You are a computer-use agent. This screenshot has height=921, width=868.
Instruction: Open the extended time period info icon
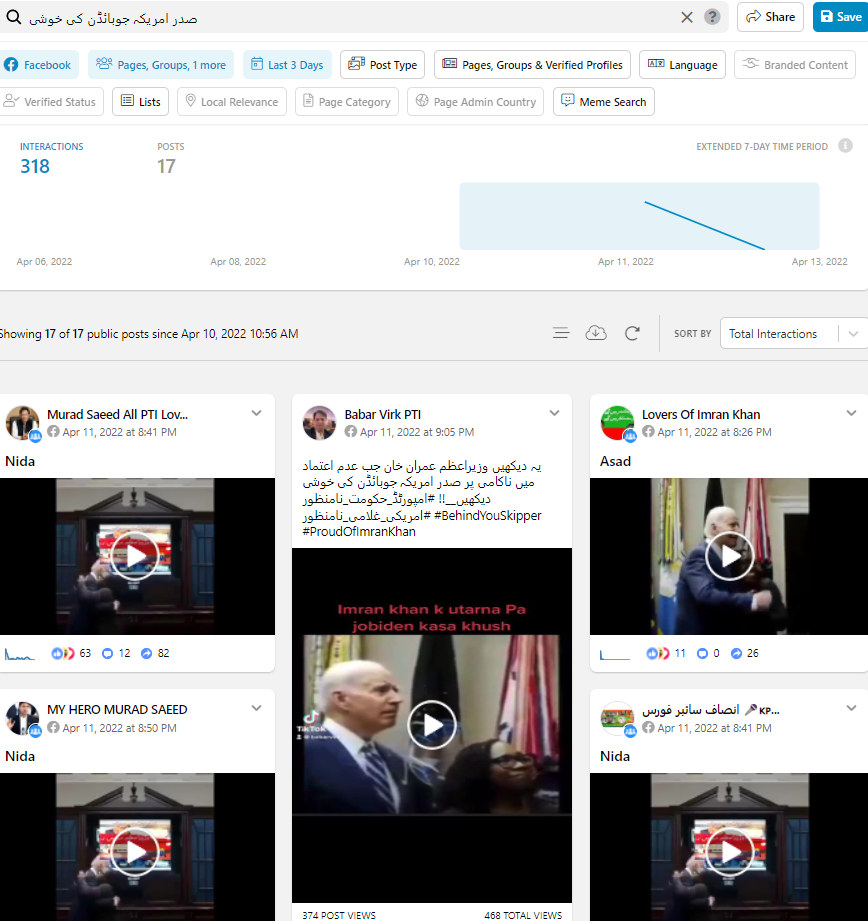[x=845, y=146]
